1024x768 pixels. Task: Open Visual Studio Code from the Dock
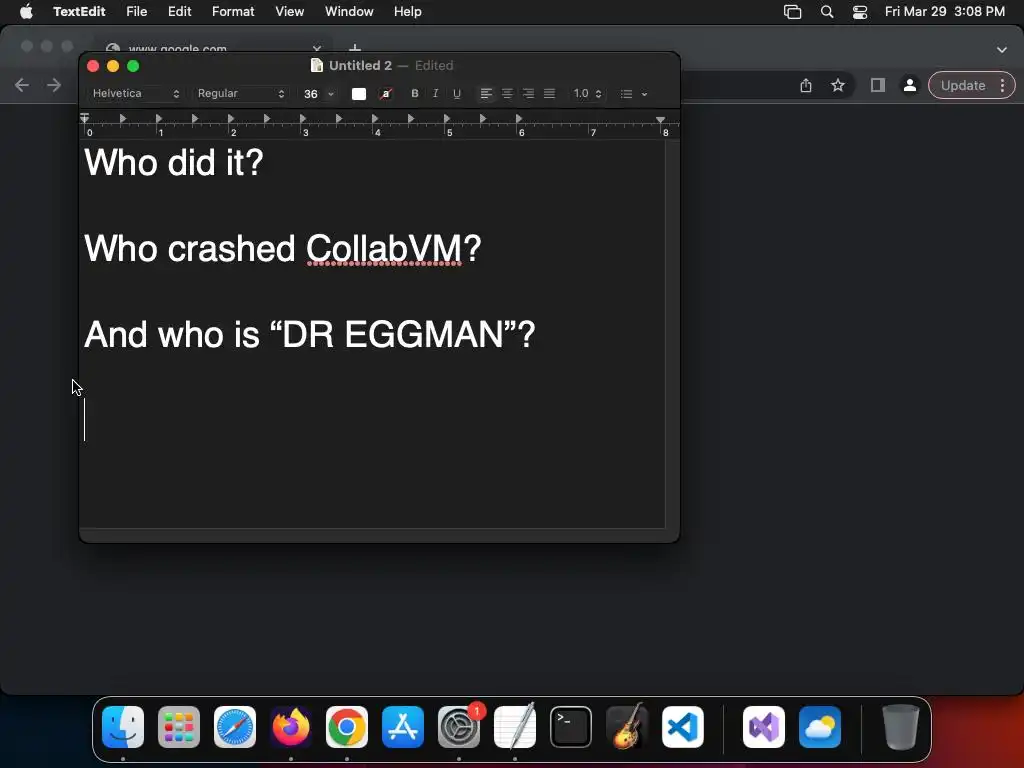683,727
